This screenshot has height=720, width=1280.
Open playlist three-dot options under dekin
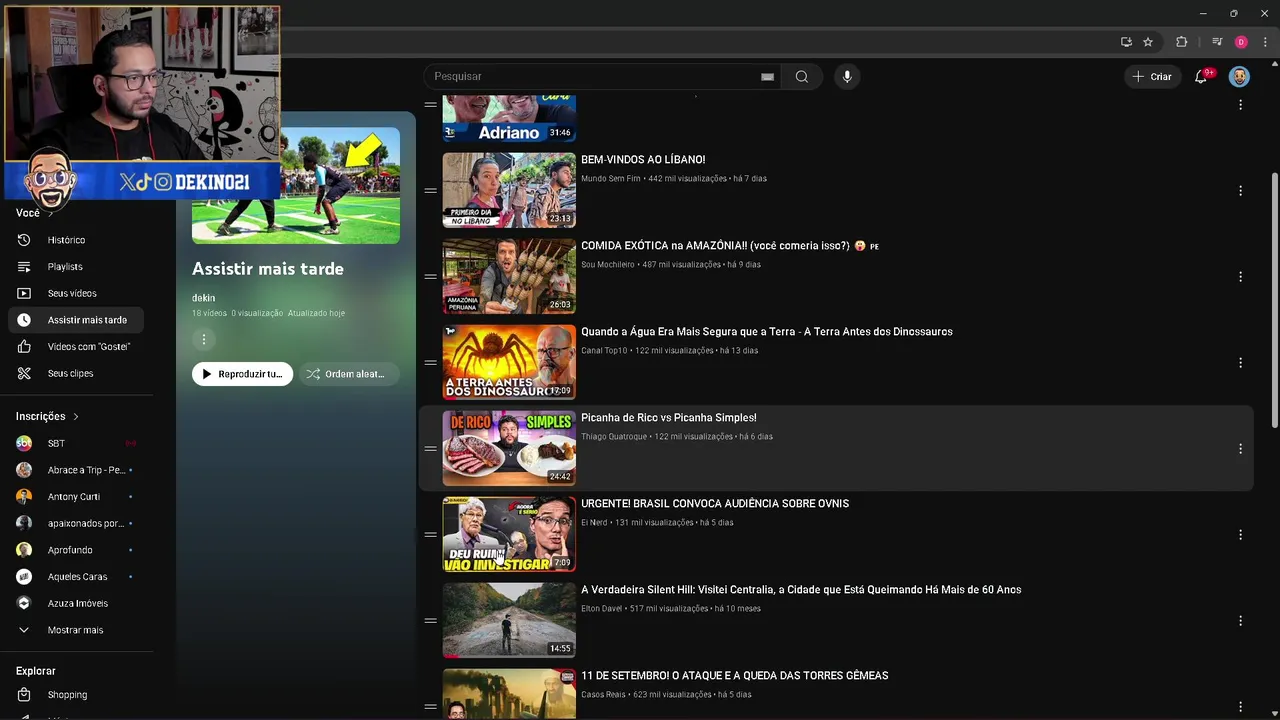[x=203, y=340]
